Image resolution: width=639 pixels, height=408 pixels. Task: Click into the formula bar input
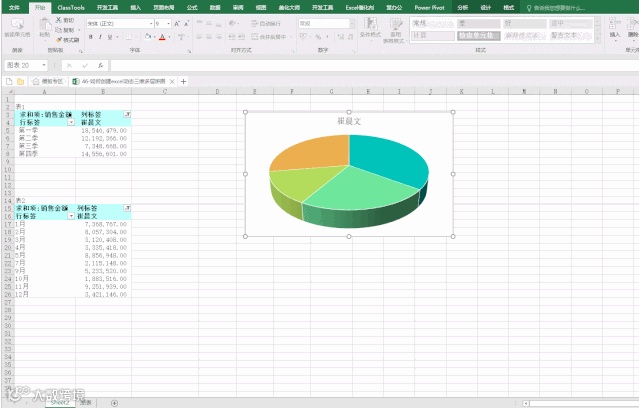point(374,65)
